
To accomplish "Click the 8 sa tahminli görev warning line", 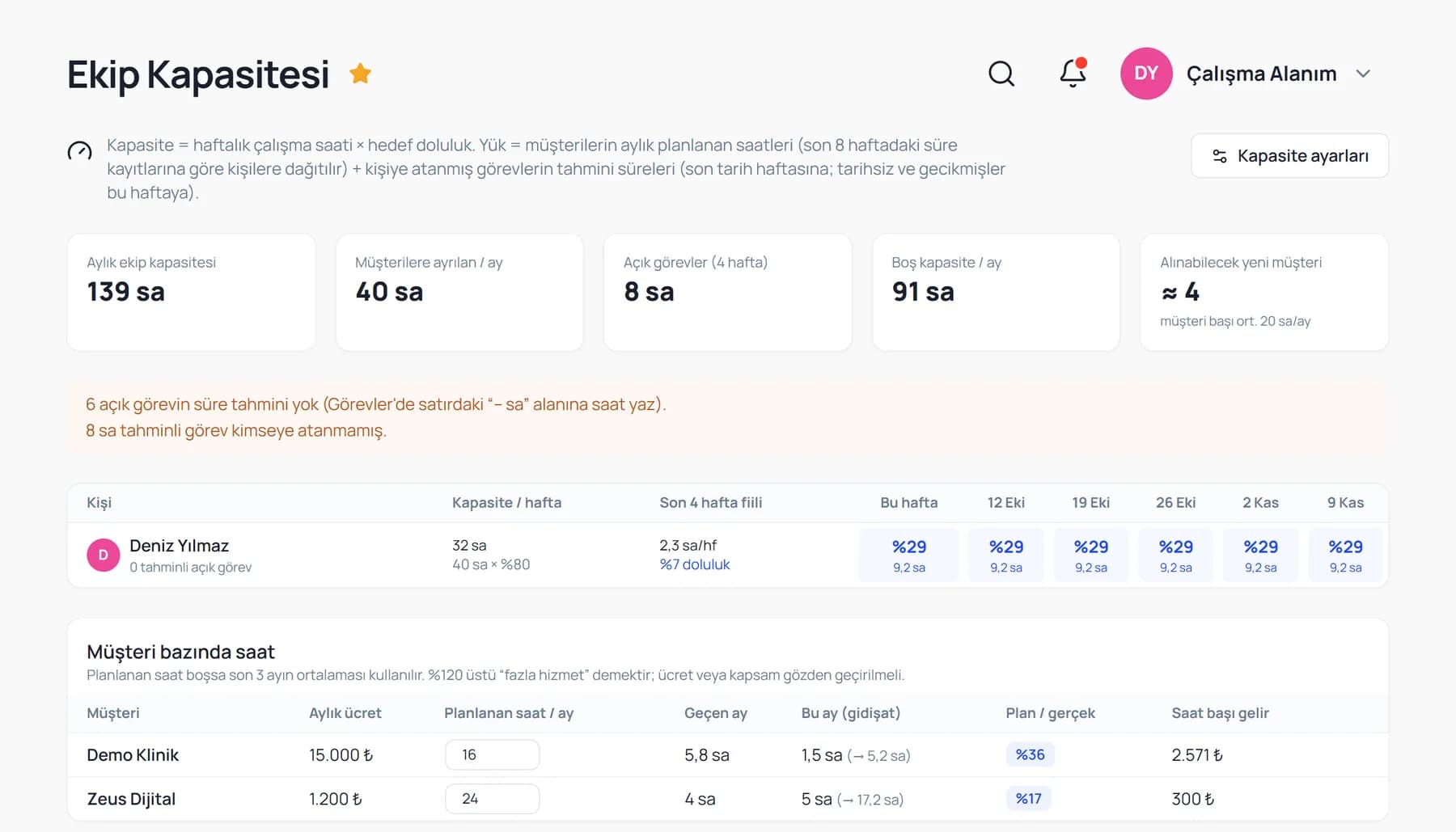I will coord(236,430).
